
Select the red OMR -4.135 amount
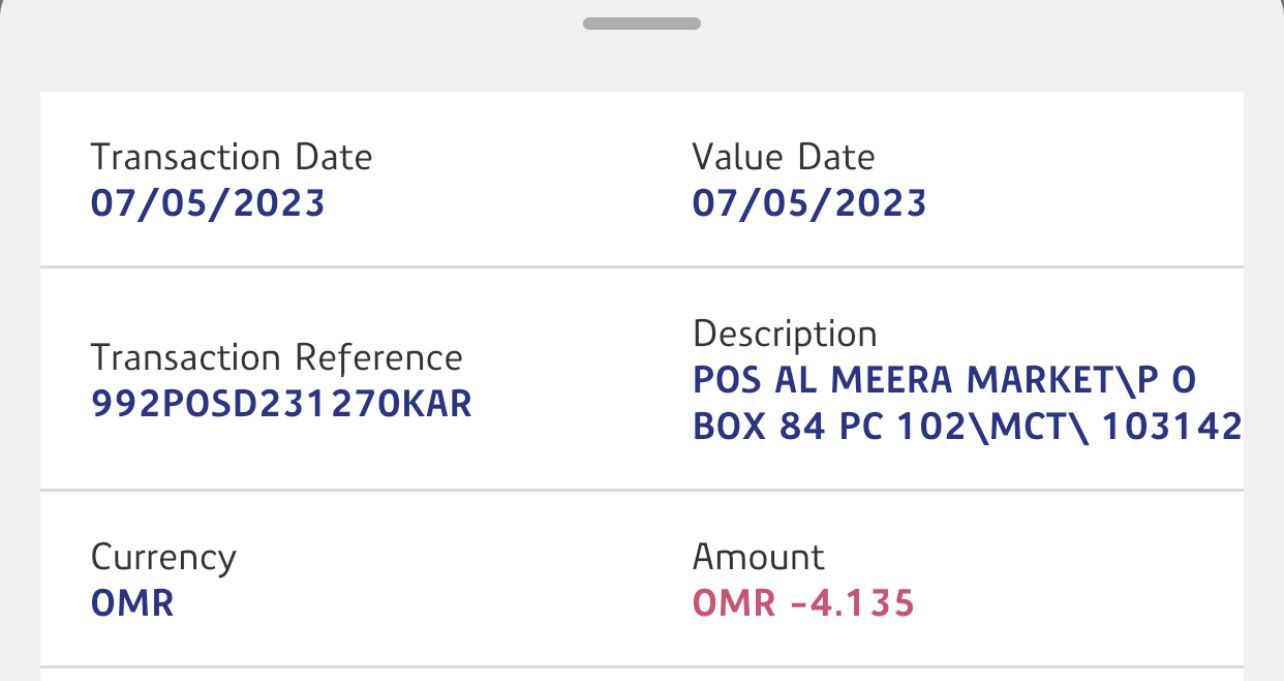click(803, 603)
